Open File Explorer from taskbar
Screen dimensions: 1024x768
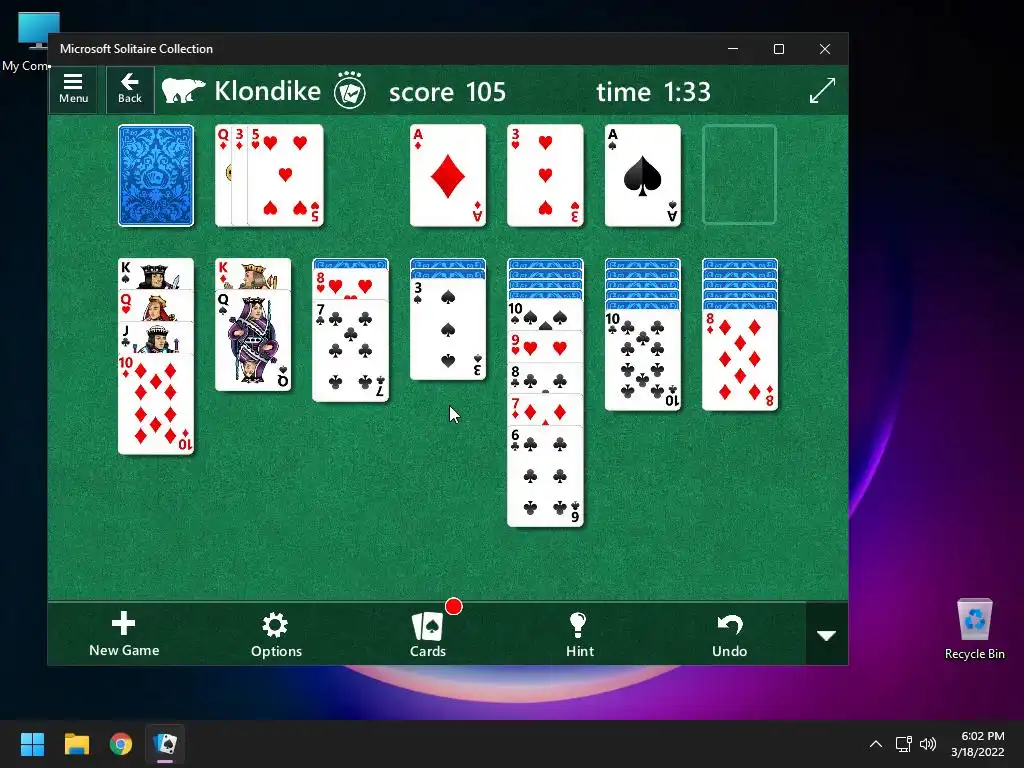click(x=76, y=744)
